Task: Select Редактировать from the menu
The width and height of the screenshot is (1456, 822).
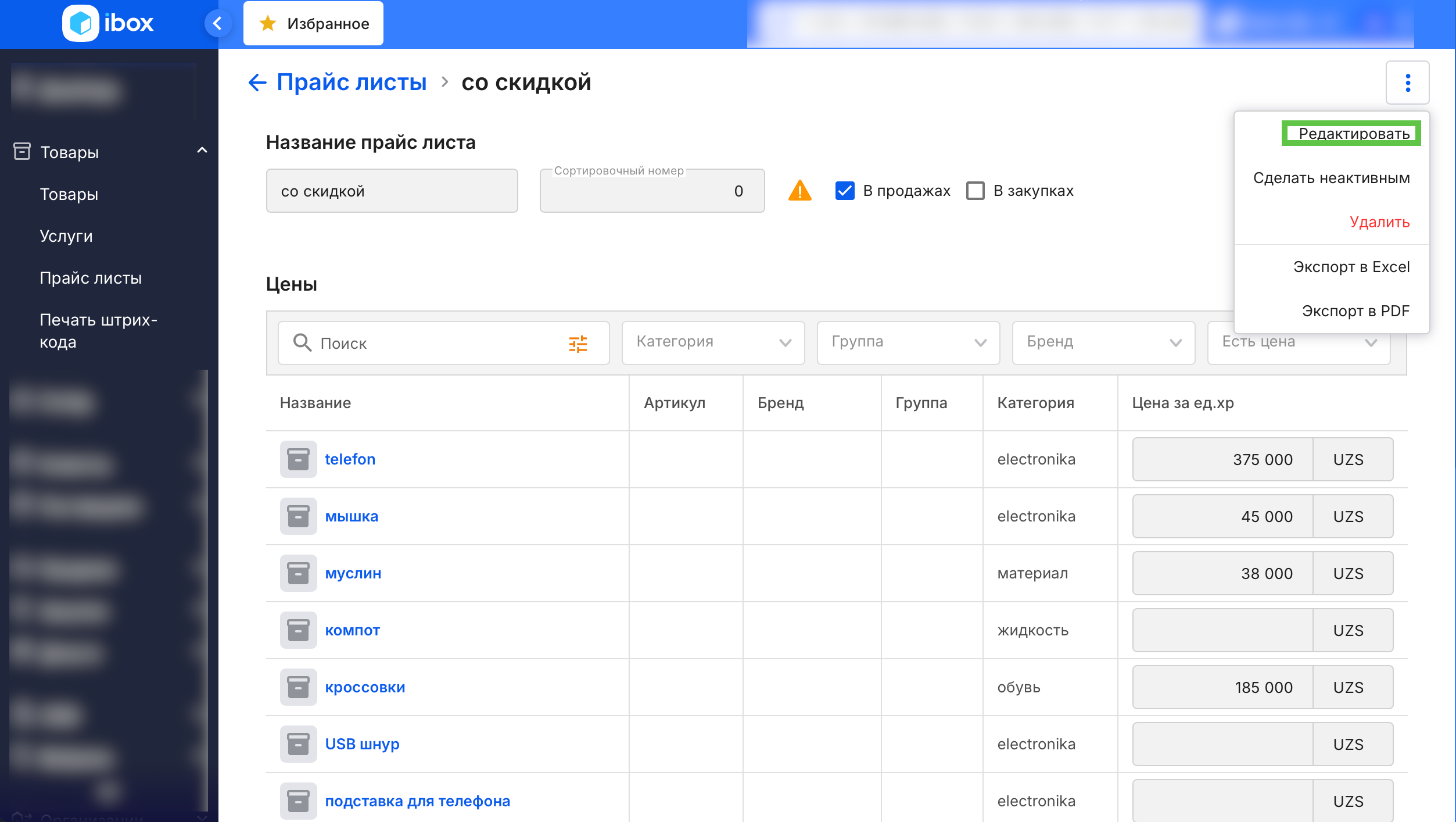Action: click(x=1353, y=134)
